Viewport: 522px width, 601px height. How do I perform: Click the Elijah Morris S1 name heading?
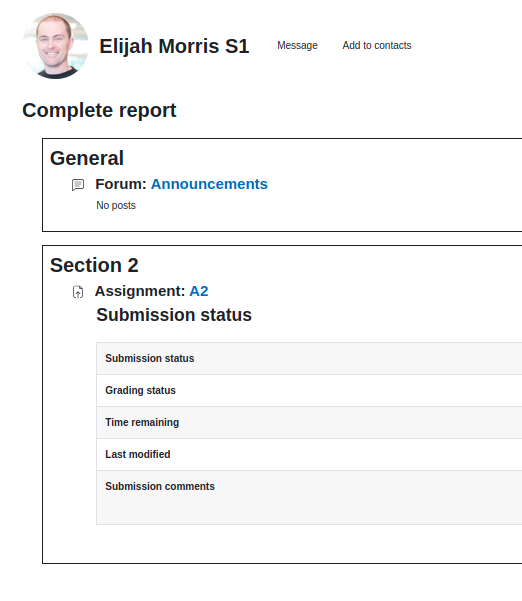[174, 46]
